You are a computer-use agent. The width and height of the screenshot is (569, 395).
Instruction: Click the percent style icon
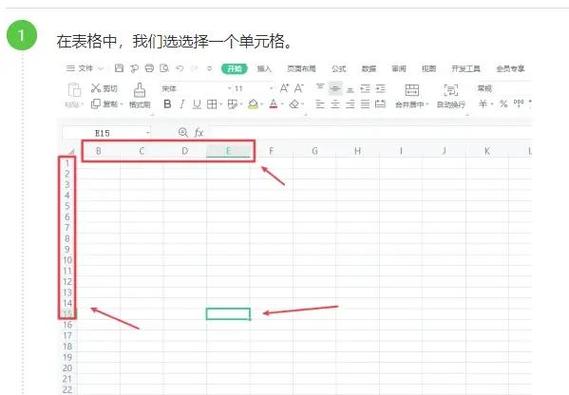pyautogui.click(x=503, y=104)
